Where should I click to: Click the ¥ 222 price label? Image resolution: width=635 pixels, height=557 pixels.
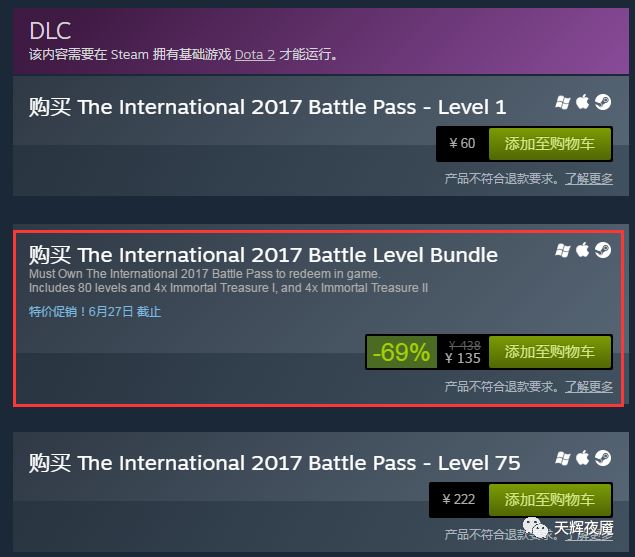(x=458, y=499)
